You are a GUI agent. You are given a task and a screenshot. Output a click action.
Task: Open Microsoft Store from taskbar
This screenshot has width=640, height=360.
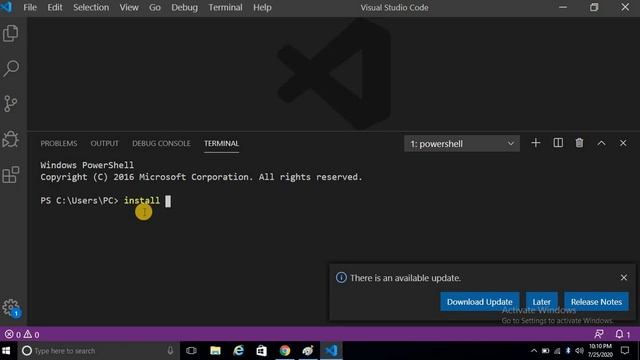261,351
